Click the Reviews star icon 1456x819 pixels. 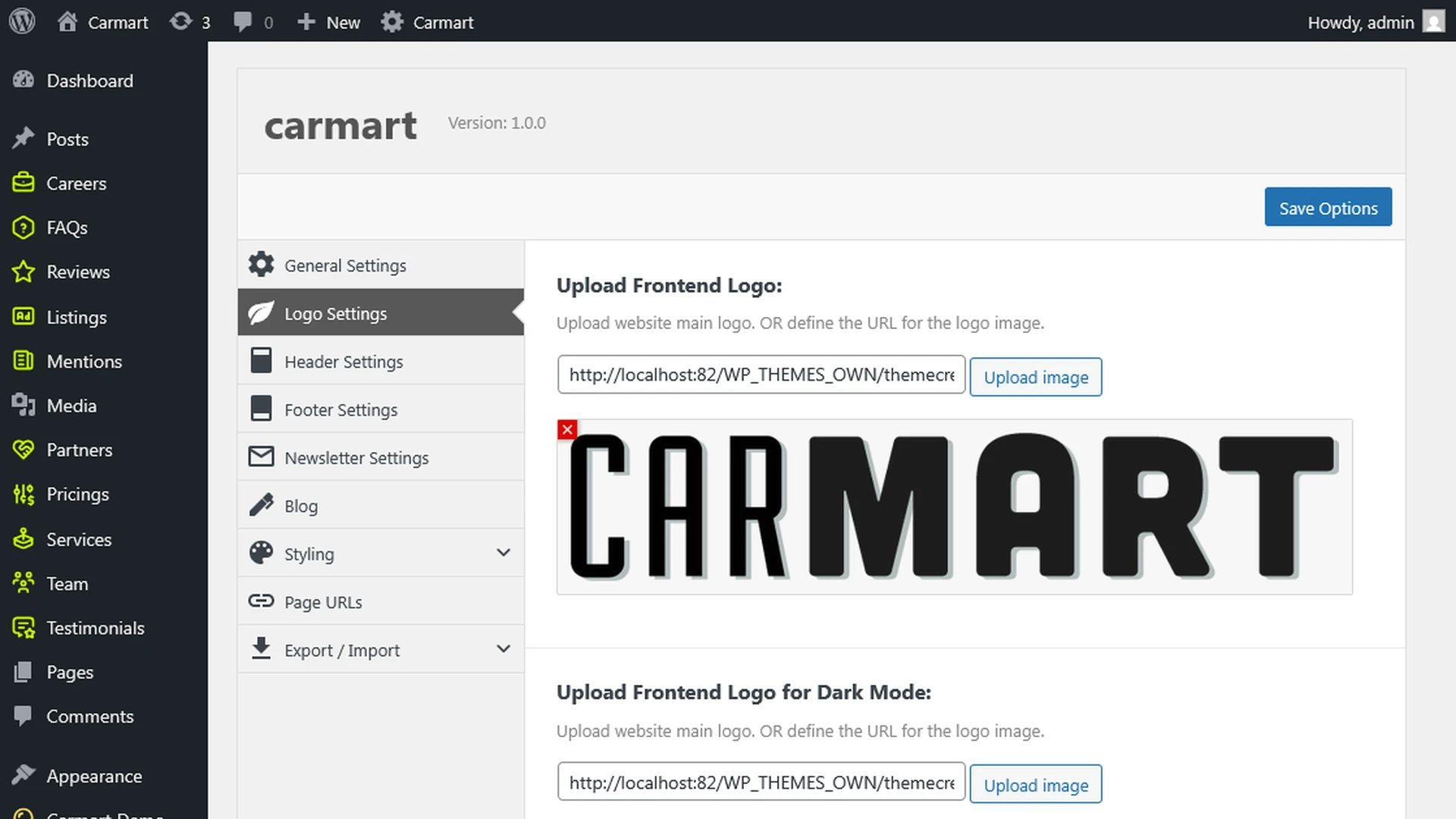(x=24, y=271)
